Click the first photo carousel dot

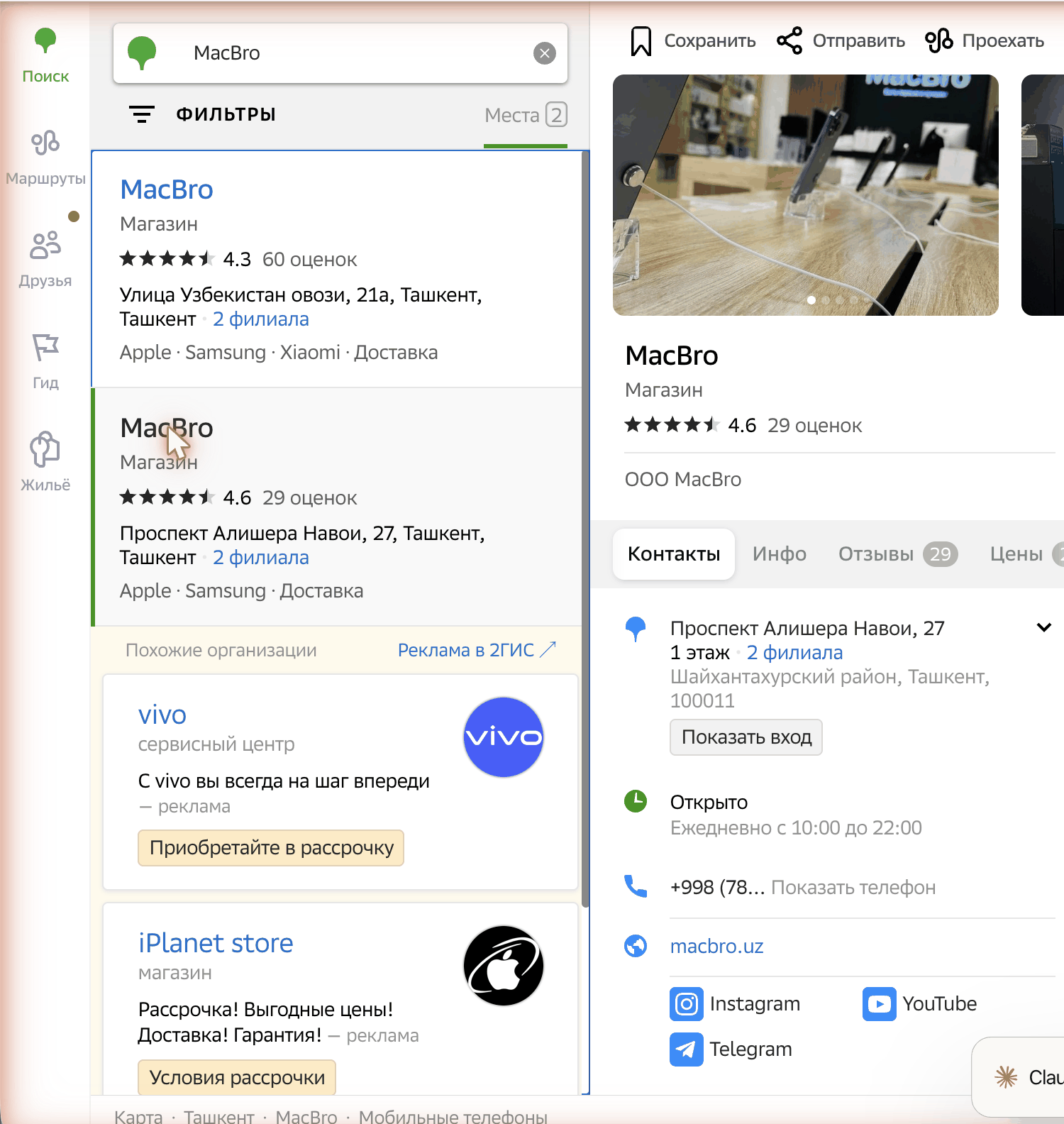click(x=811, y=300)
